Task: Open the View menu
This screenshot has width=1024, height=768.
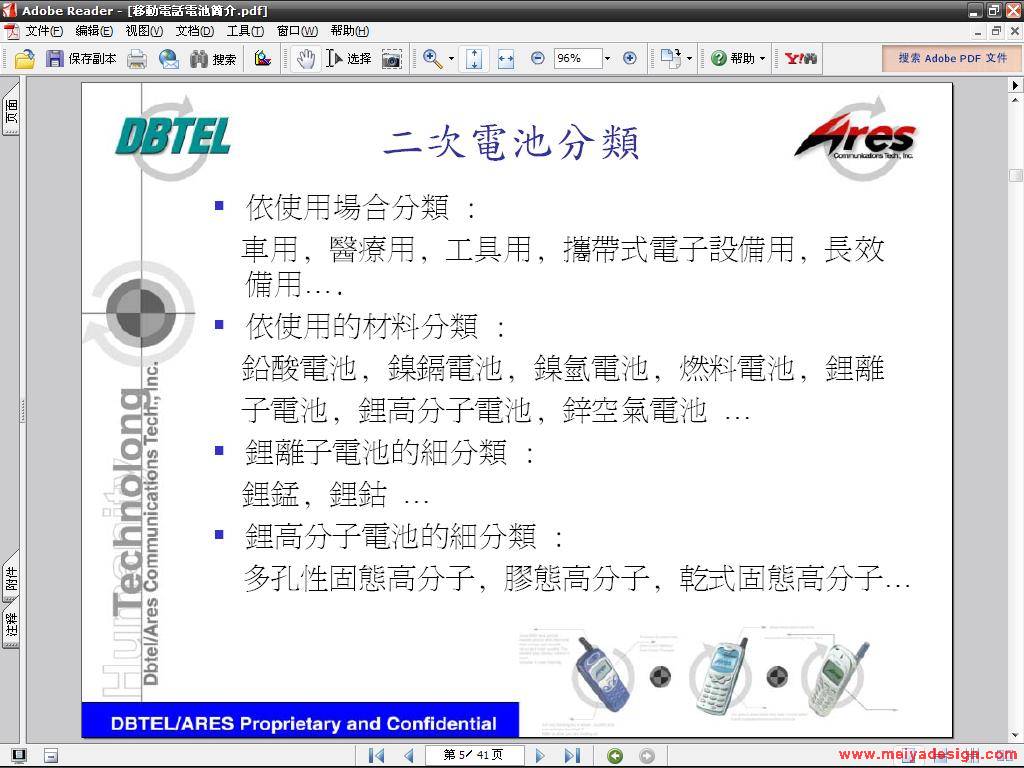Action: point(144,31)
